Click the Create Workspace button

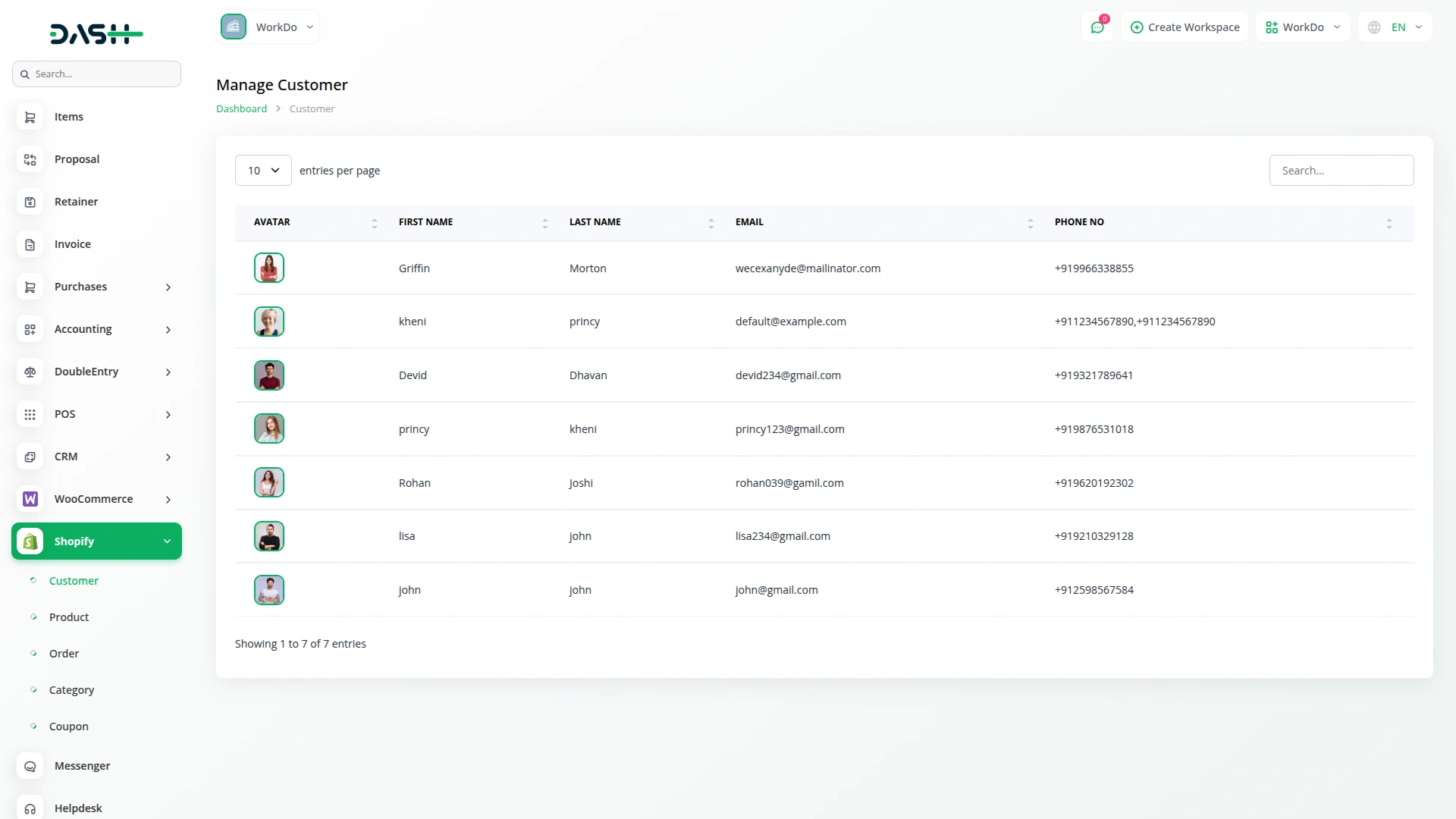(1185, 27)
